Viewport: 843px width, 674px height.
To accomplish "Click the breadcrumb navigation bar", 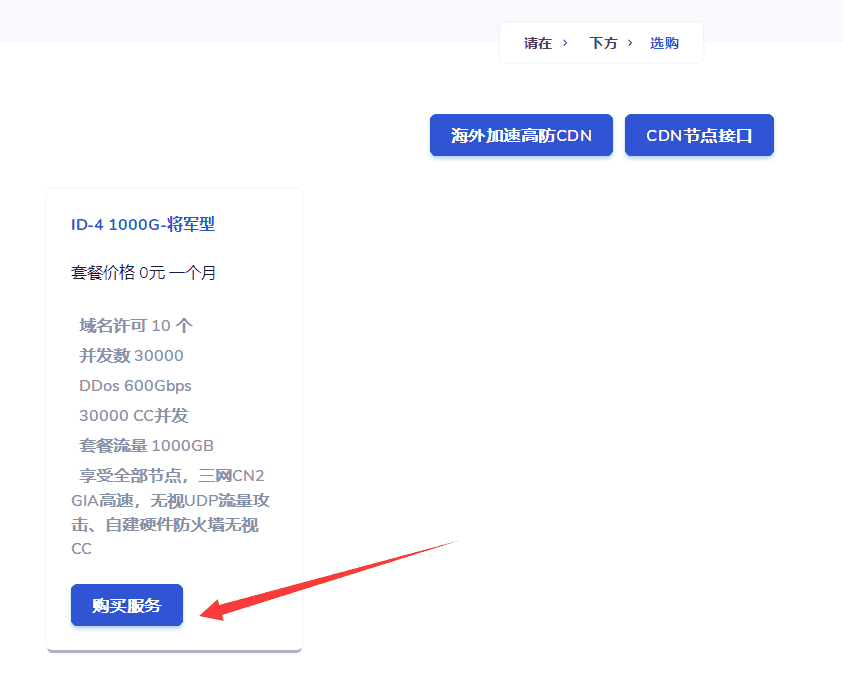I will pyautogui.click(x=600, y=43).
